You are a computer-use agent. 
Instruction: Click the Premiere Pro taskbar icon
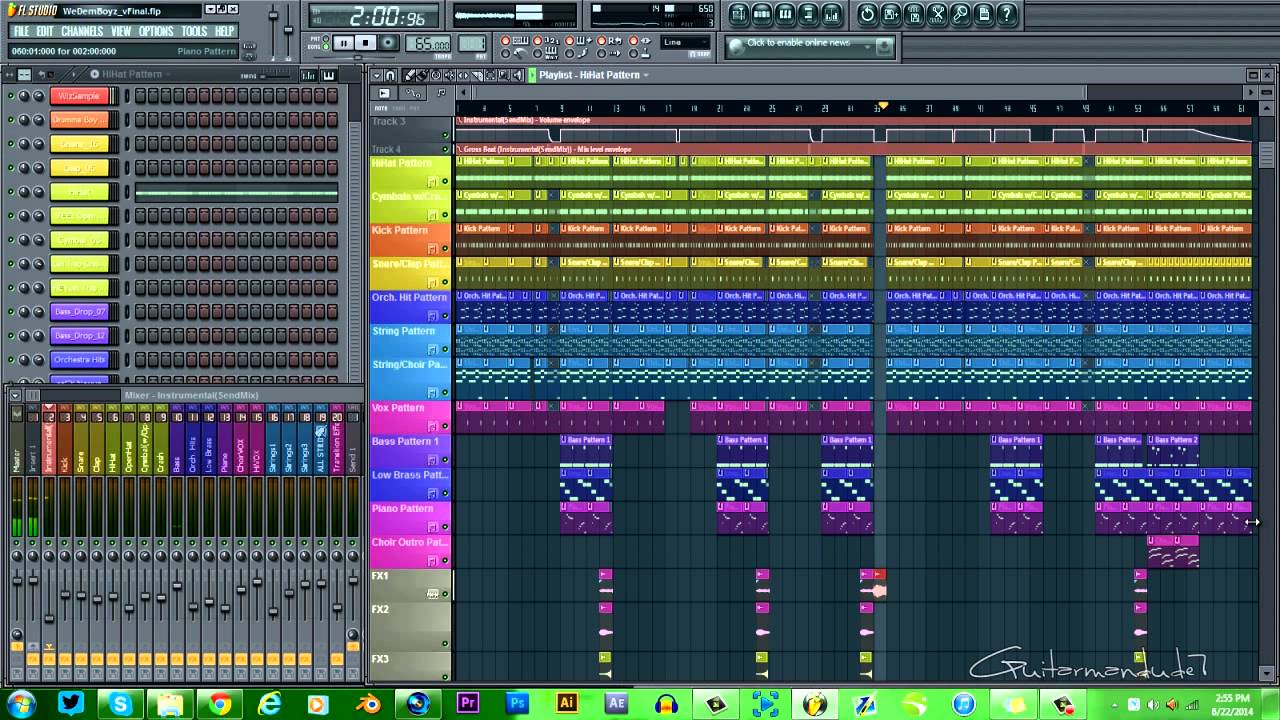click(x=467, y=703)
